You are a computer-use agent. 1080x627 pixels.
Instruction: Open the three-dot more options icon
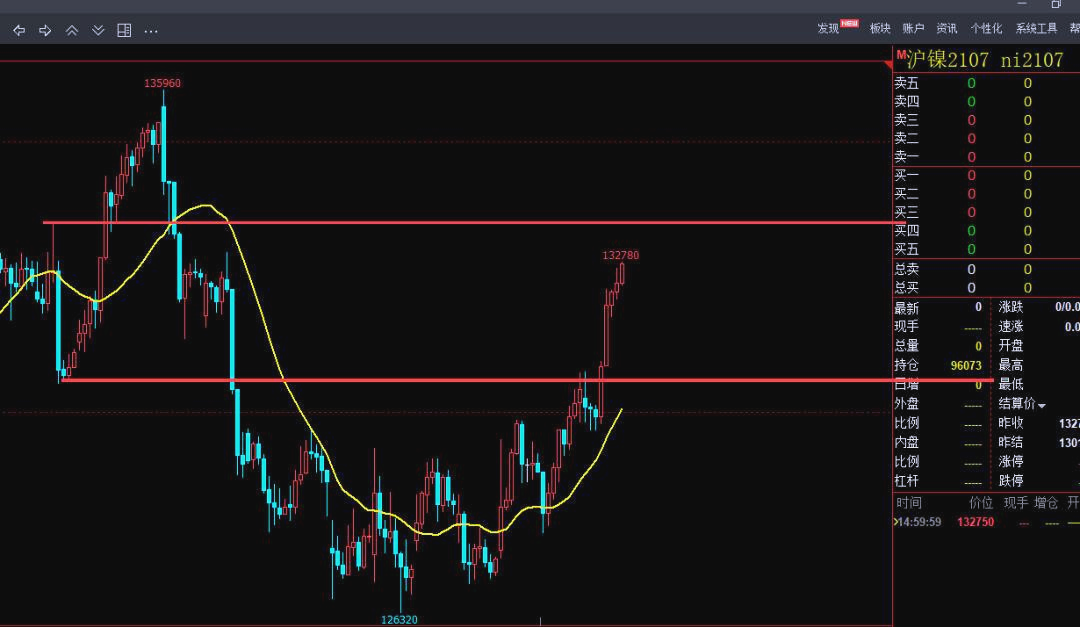pos(151,30)
